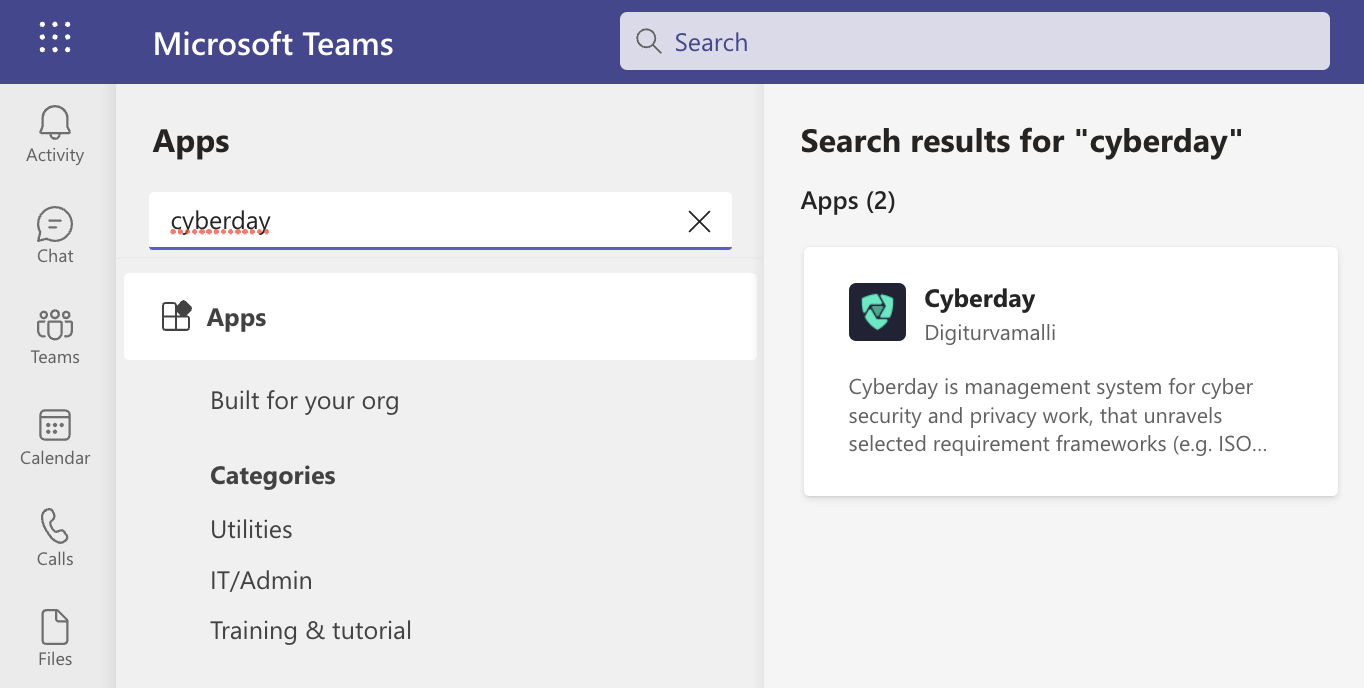Click the Apps (2) results heading

pyautogui.click(x=848, y=201)
